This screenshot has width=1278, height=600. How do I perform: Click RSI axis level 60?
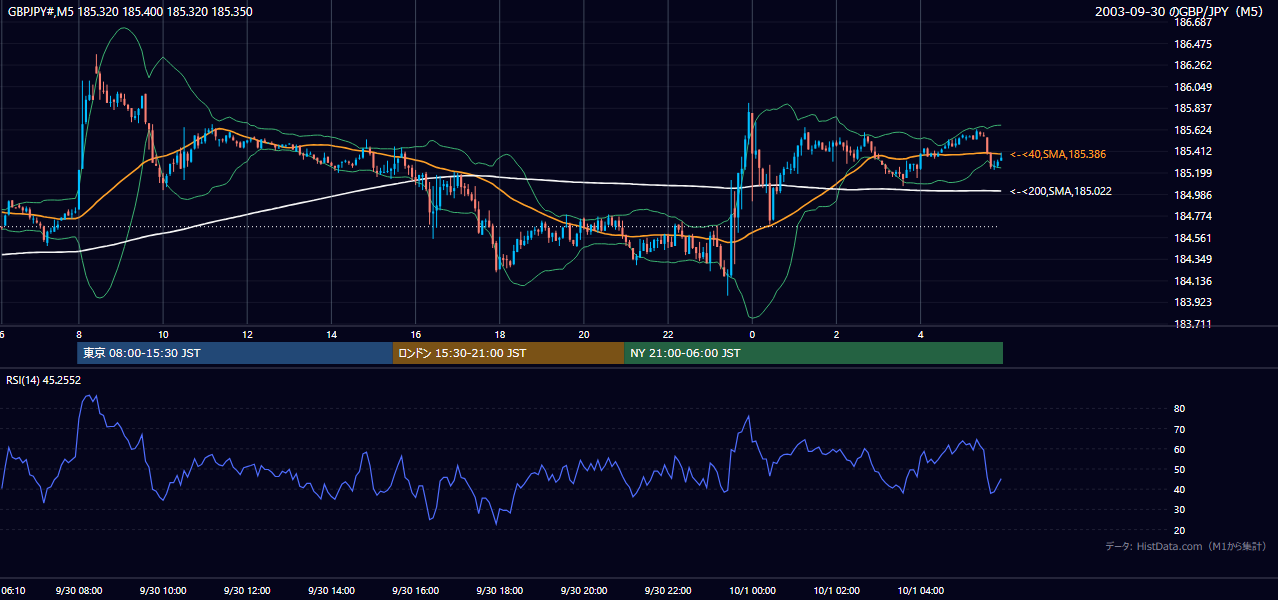pos(1180,449)
